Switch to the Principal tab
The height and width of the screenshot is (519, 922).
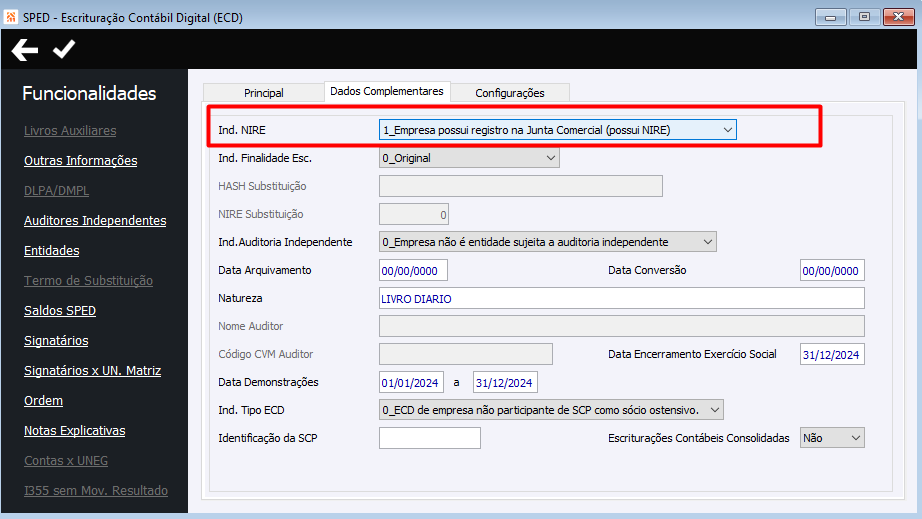coord(263,93)
